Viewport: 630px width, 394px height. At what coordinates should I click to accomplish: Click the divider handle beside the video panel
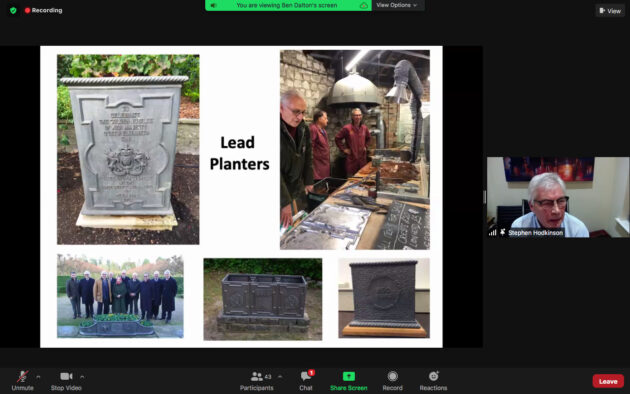485,197
